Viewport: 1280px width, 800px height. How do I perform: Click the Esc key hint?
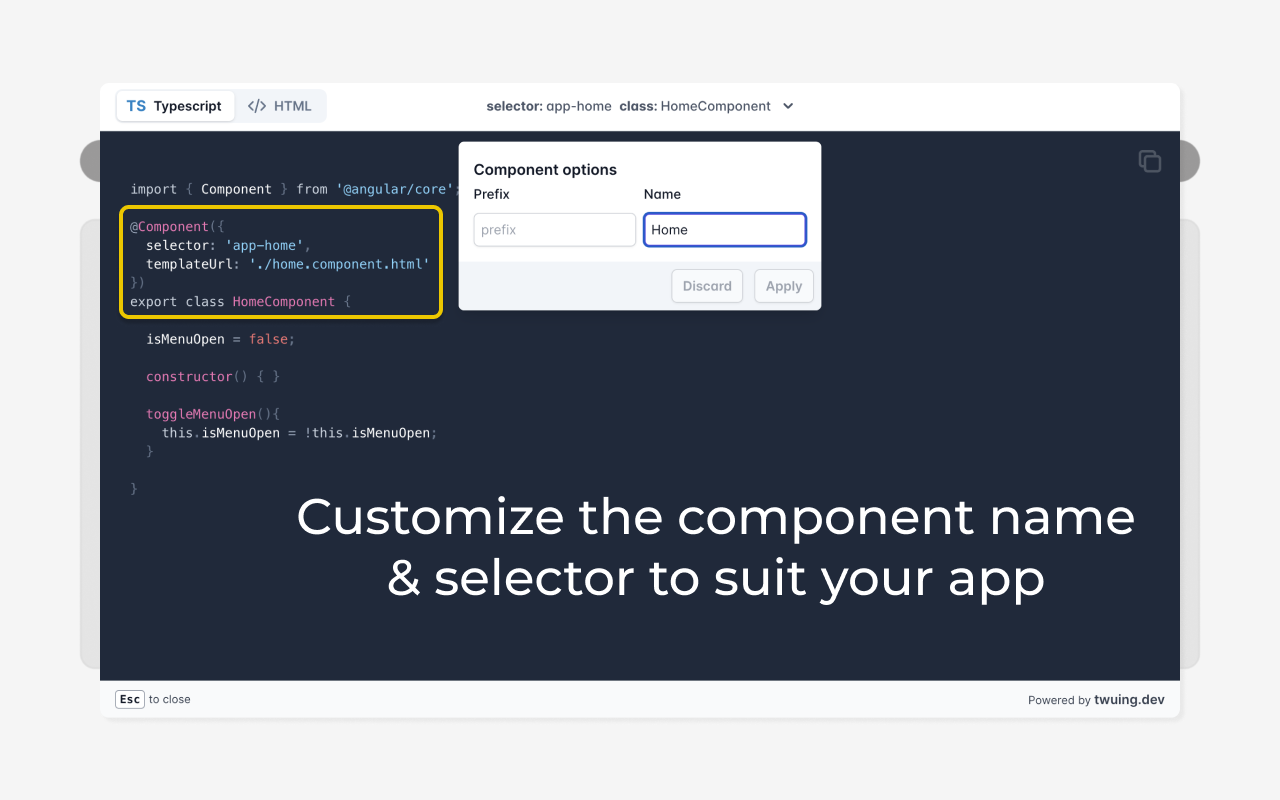pyautogui.click(x=131, y=699)
